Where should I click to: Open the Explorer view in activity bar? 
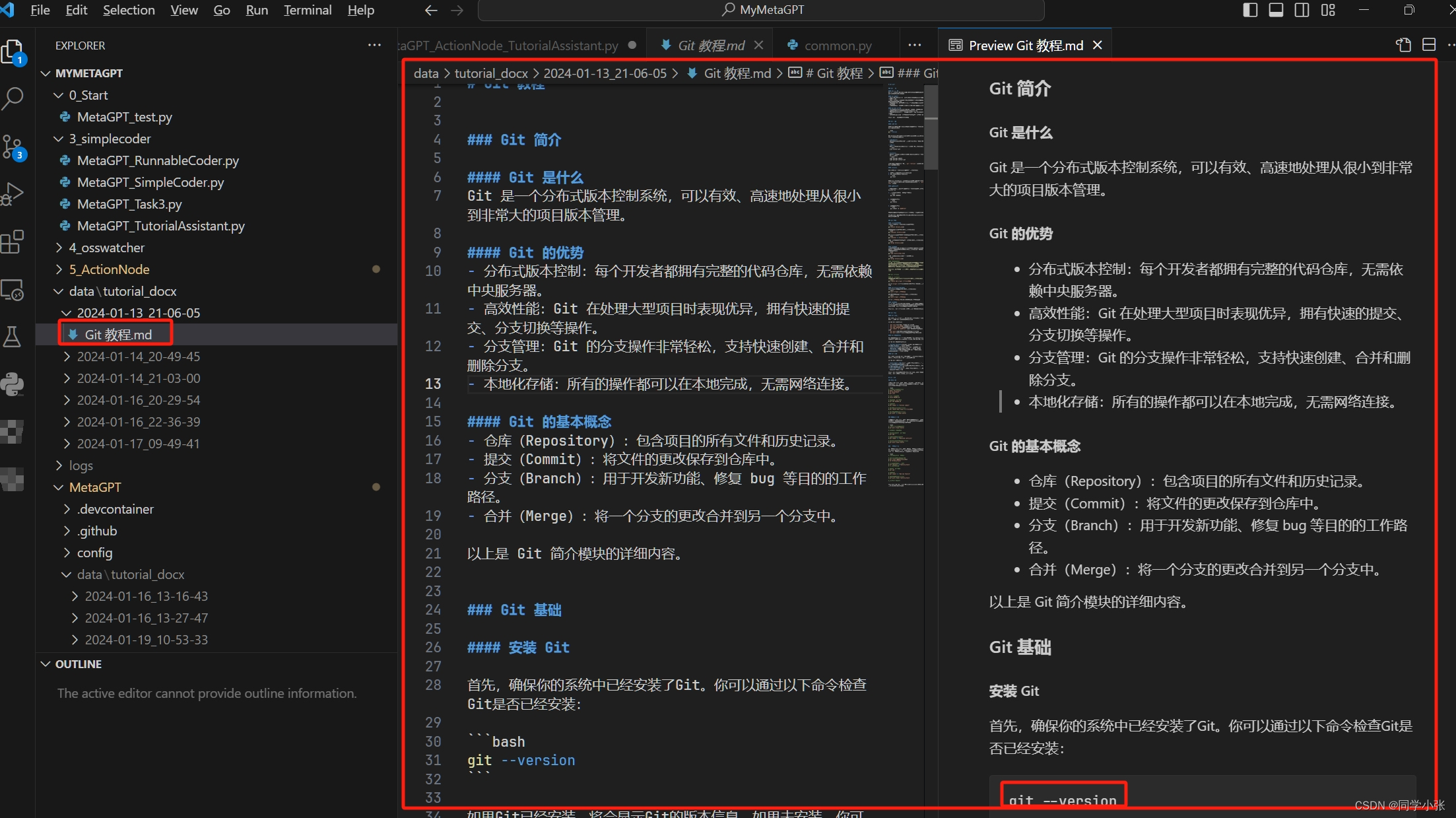pos(13,51)
